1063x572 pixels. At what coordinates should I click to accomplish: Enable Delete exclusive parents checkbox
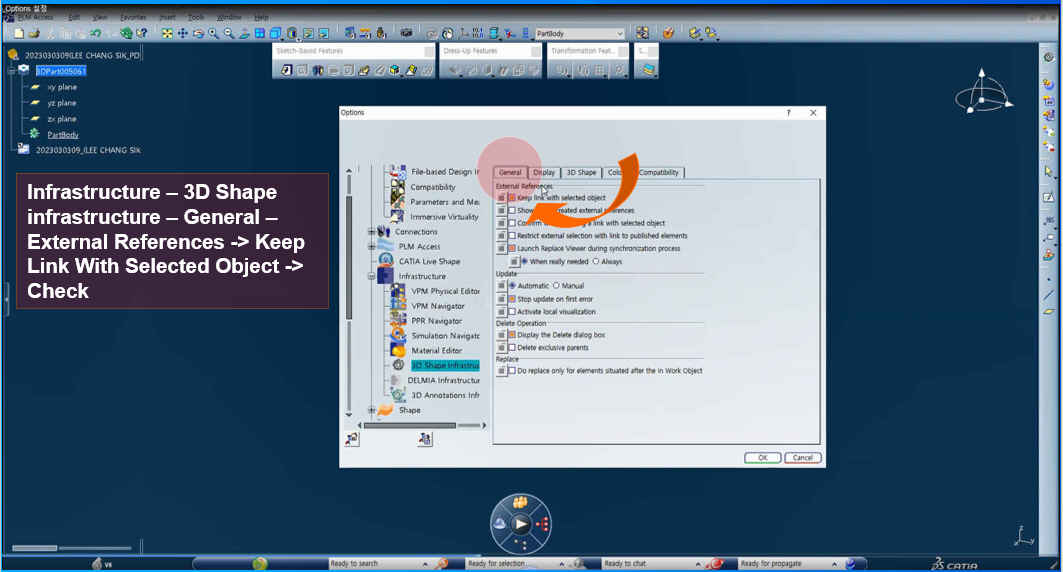[512, 348]
